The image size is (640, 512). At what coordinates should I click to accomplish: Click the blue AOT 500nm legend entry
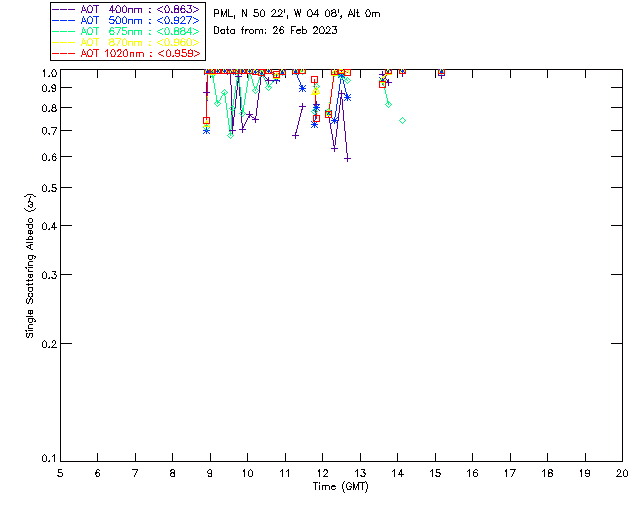point(127,20)
